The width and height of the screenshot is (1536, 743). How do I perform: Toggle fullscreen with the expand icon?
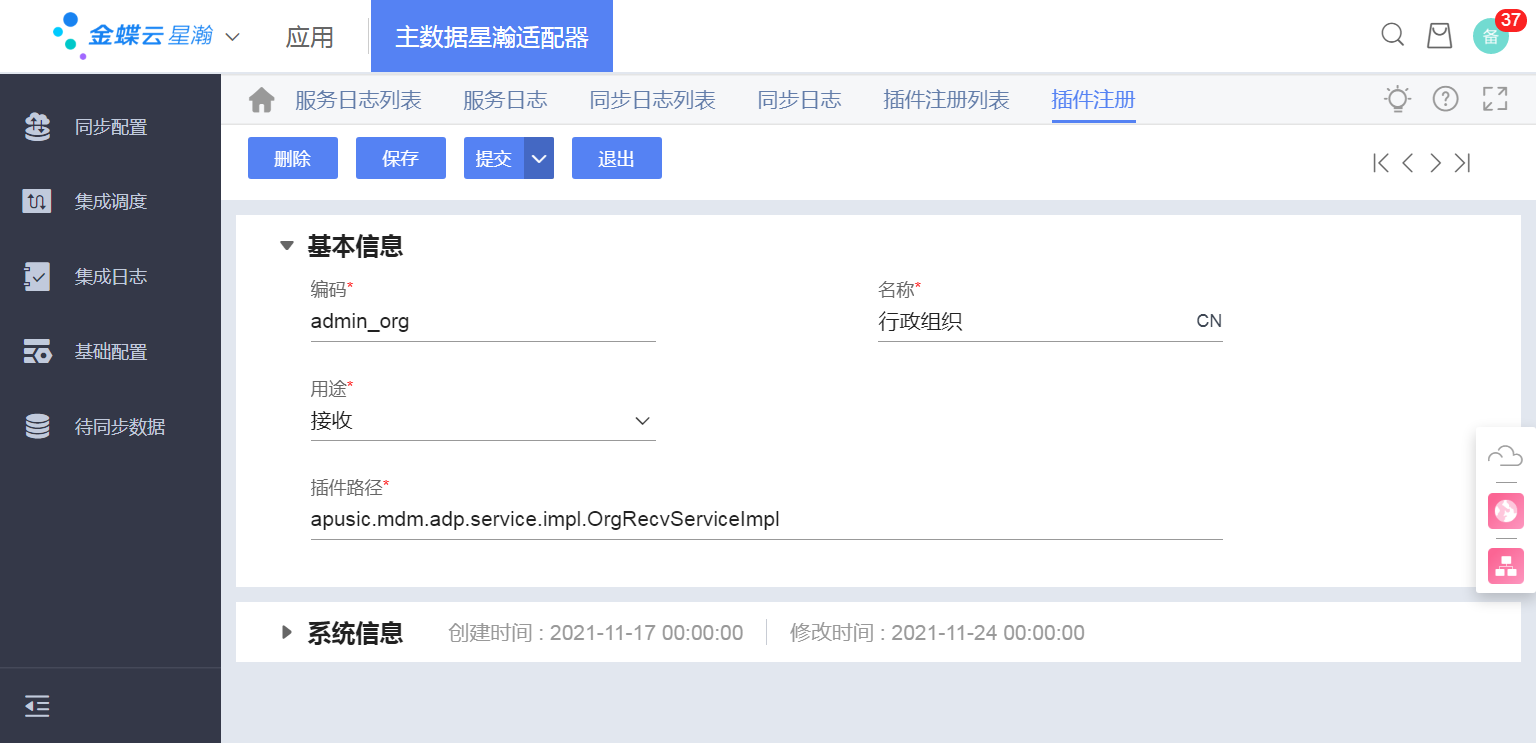[1495, 99]
